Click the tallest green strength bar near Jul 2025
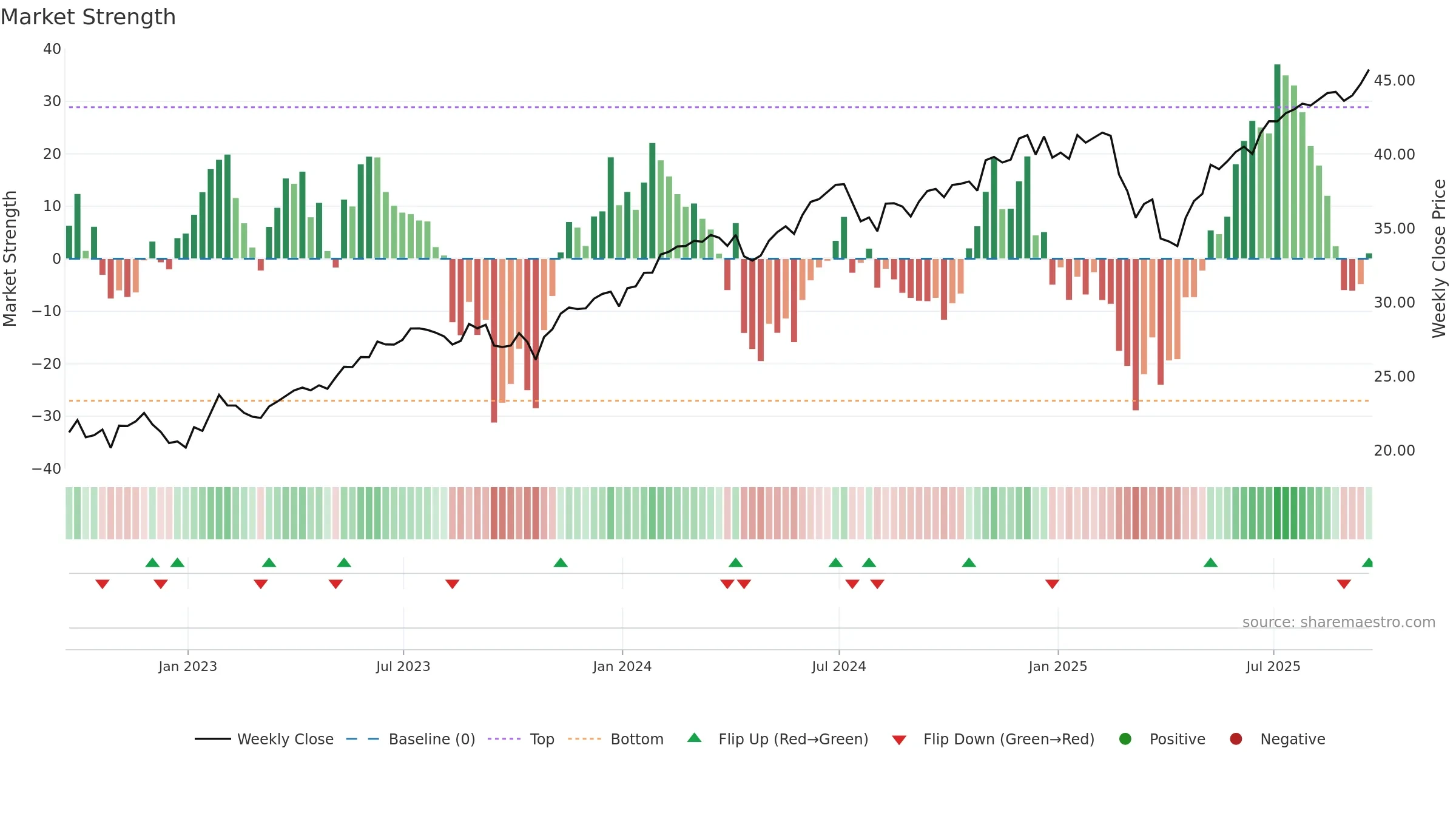The image size is (1456, 819). tap(1277, 161)
